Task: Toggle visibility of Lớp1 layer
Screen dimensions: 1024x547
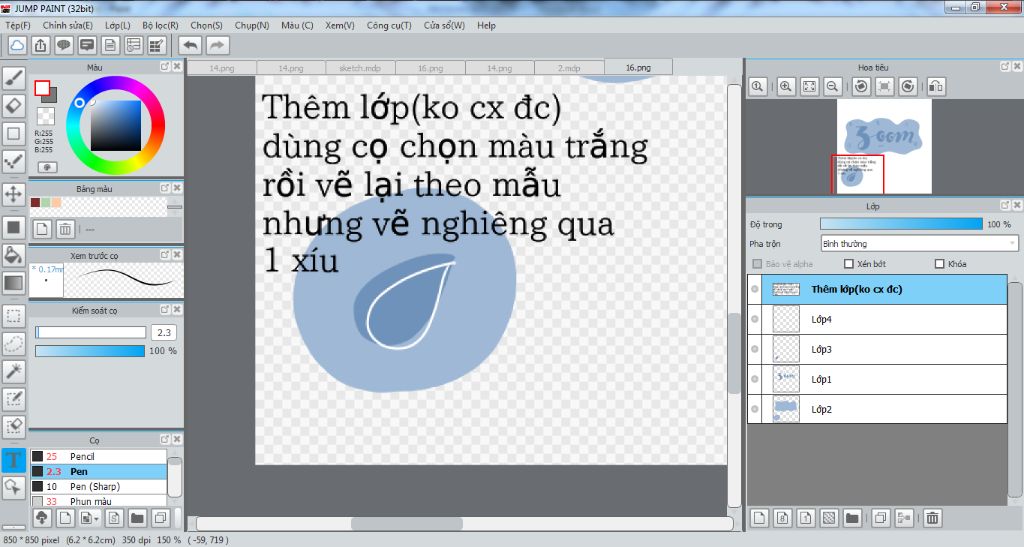Action: point(755,379)
